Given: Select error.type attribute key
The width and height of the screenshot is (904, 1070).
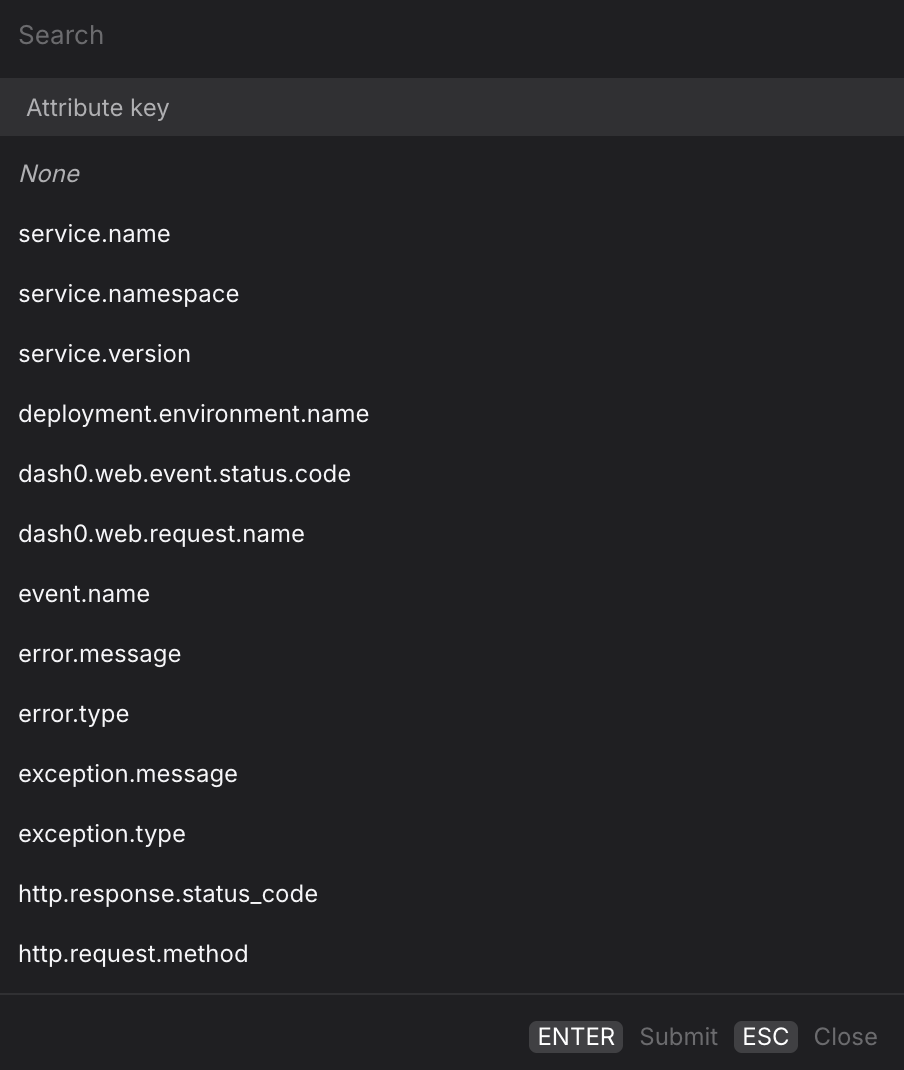Looking at the screenshot, I should 73,713.
